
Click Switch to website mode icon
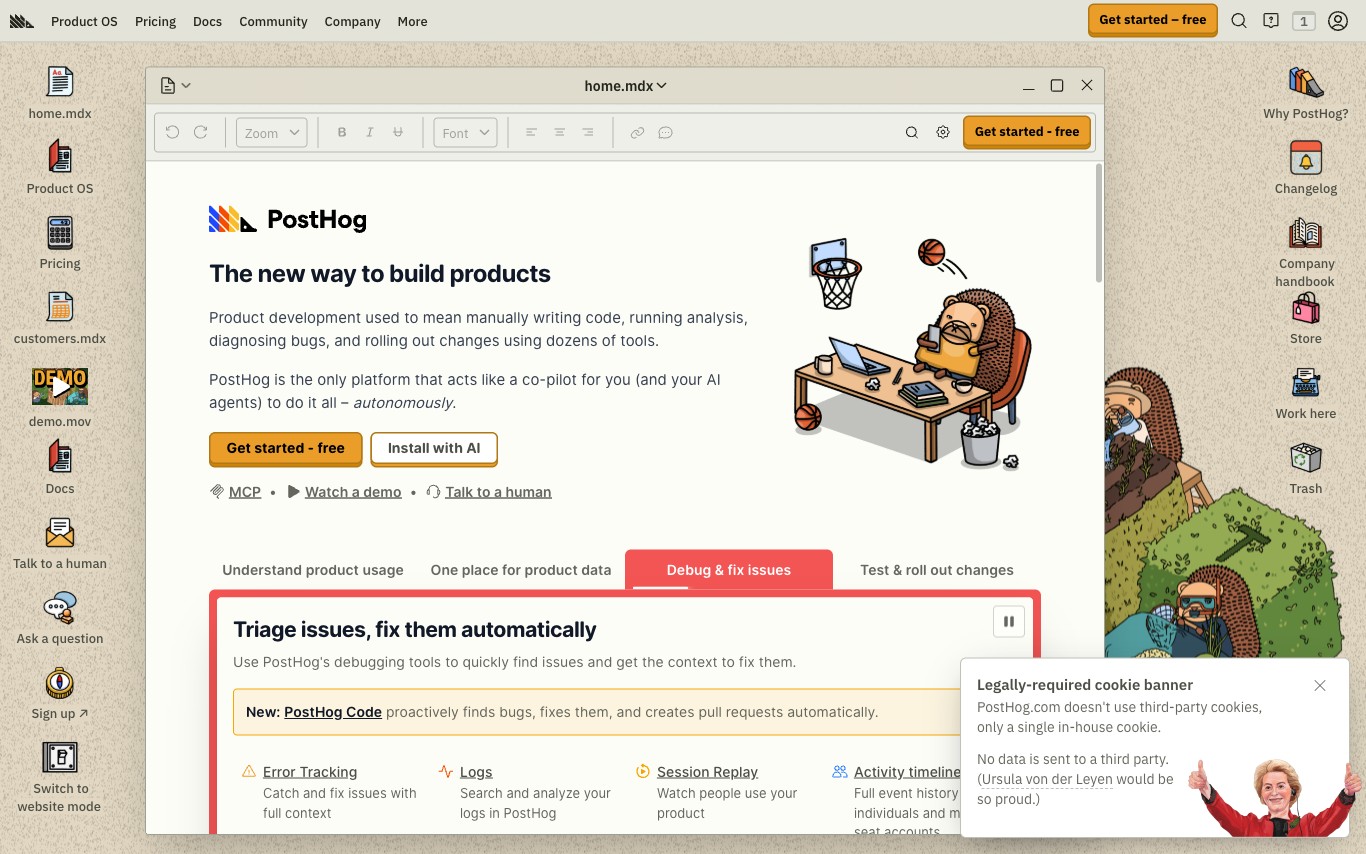tap(60, 757)
